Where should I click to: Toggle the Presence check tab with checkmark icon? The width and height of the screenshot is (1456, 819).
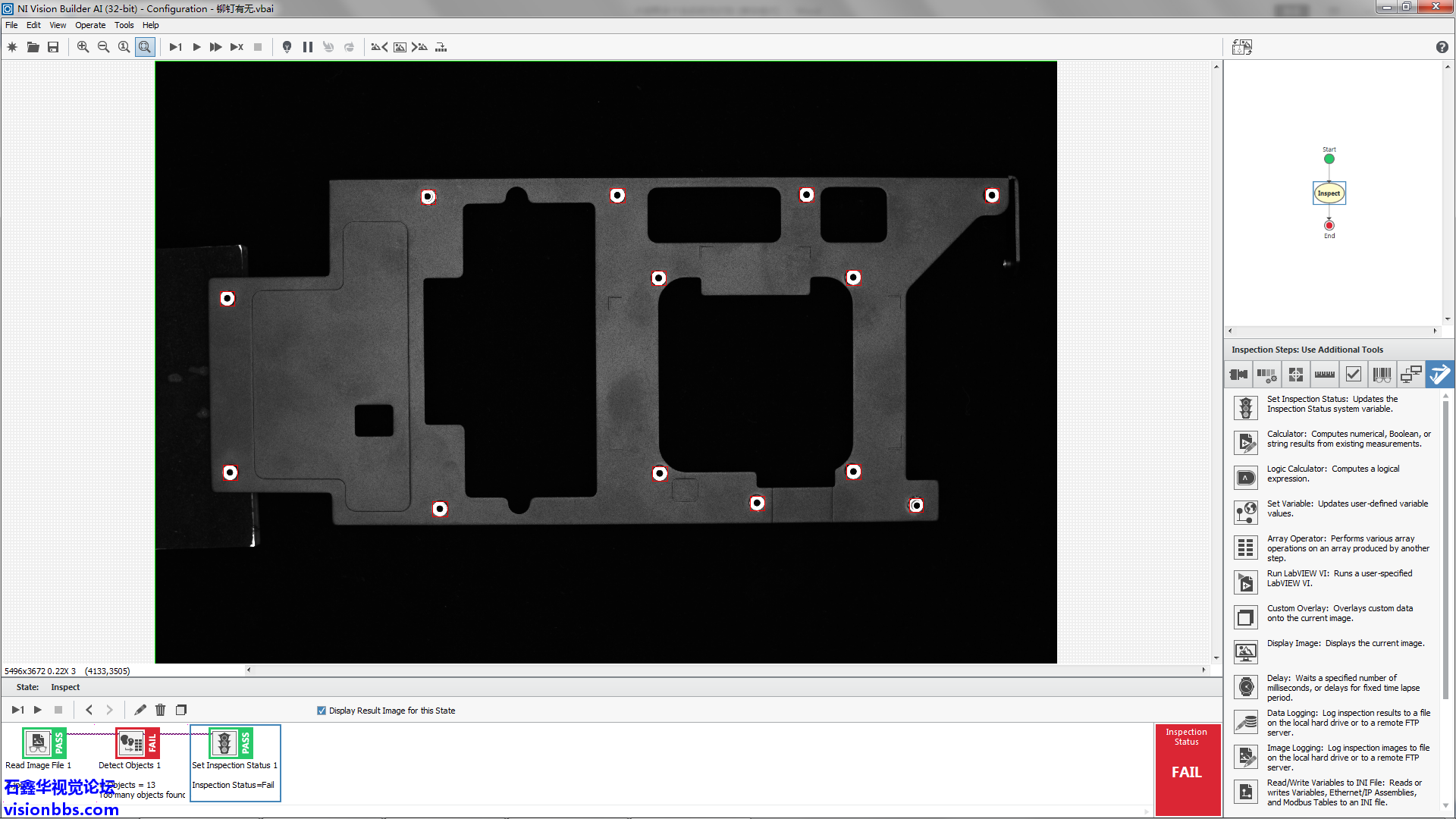[1353, 374]
